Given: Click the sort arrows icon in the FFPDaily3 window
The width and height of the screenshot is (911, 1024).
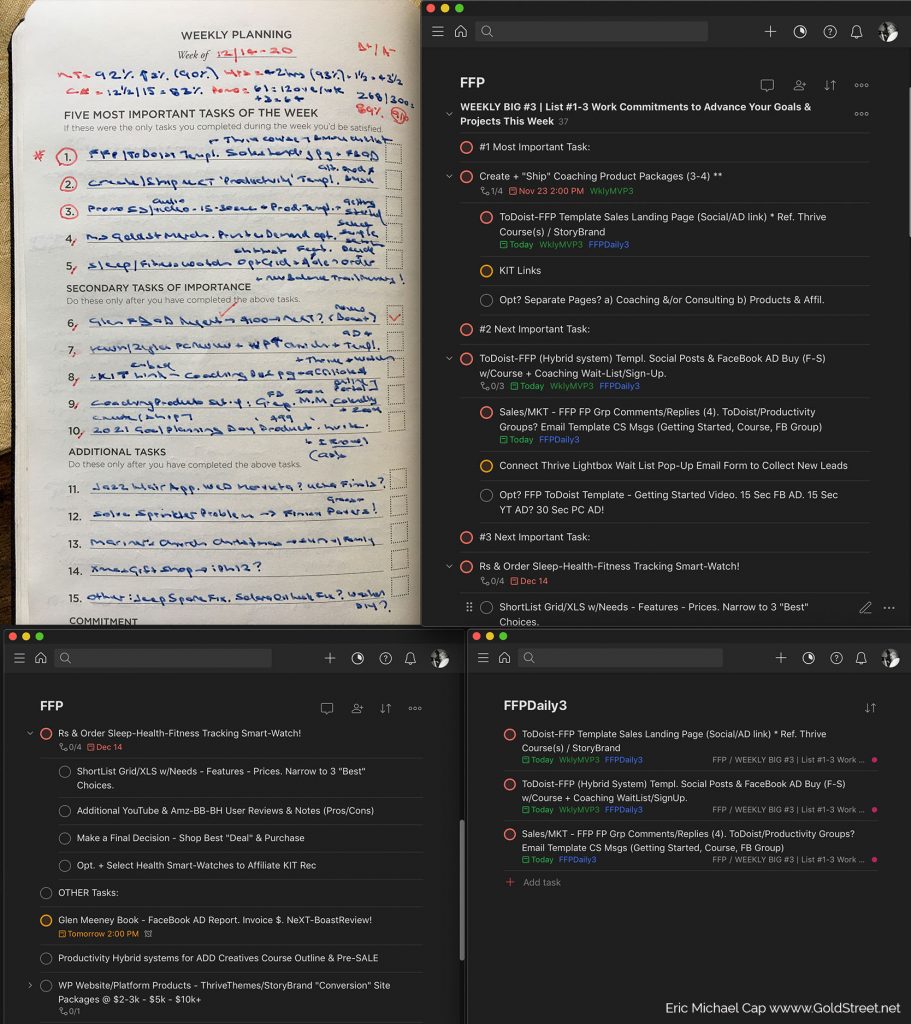Looking at the screenshot, I should pos(870,708).
